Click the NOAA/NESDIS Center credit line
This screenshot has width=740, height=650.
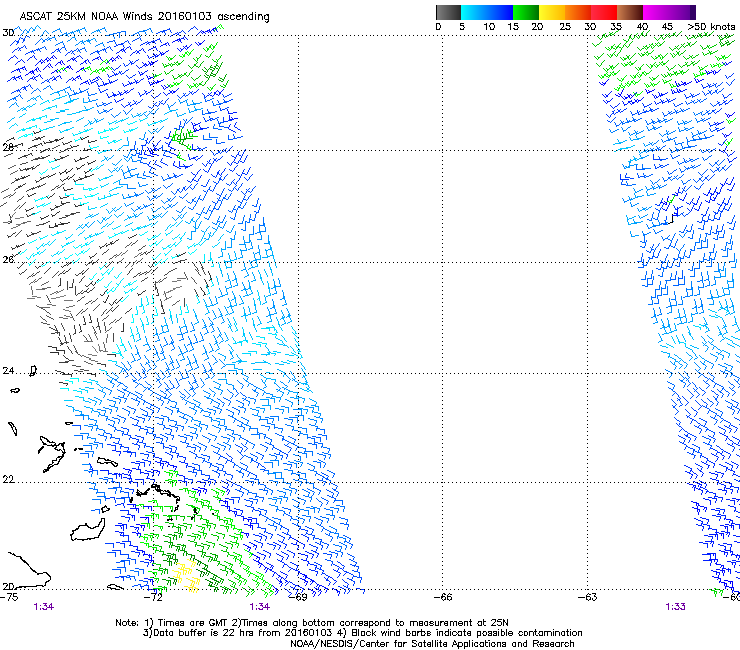click(432, 644)
